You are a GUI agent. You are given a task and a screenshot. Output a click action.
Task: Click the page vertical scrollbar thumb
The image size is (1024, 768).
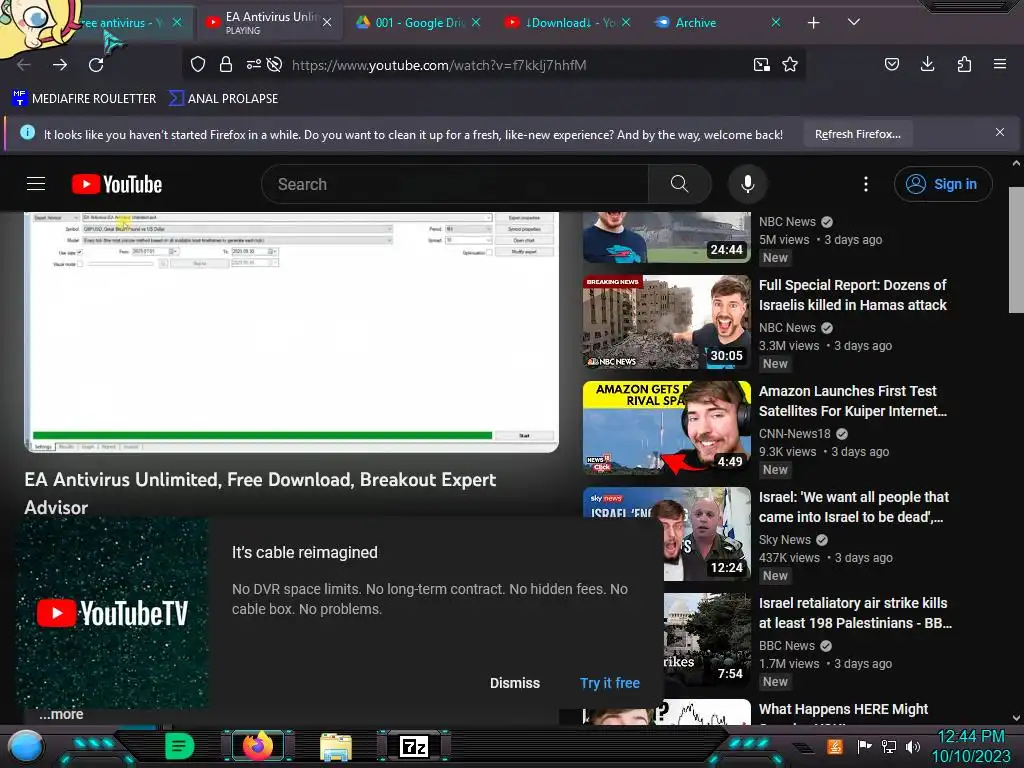point(1016,250)
